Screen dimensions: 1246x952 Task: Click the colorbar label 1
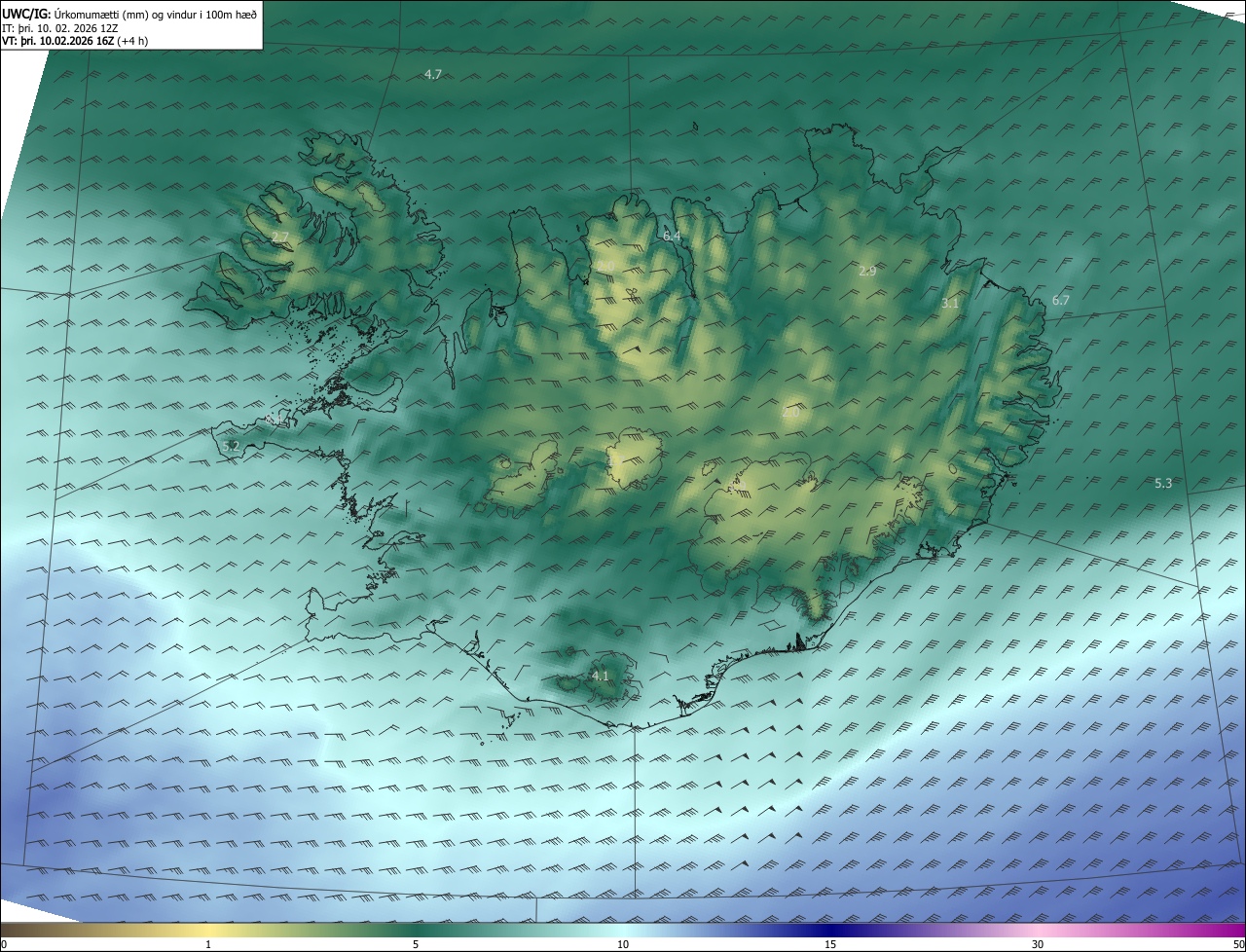[208, 944]
